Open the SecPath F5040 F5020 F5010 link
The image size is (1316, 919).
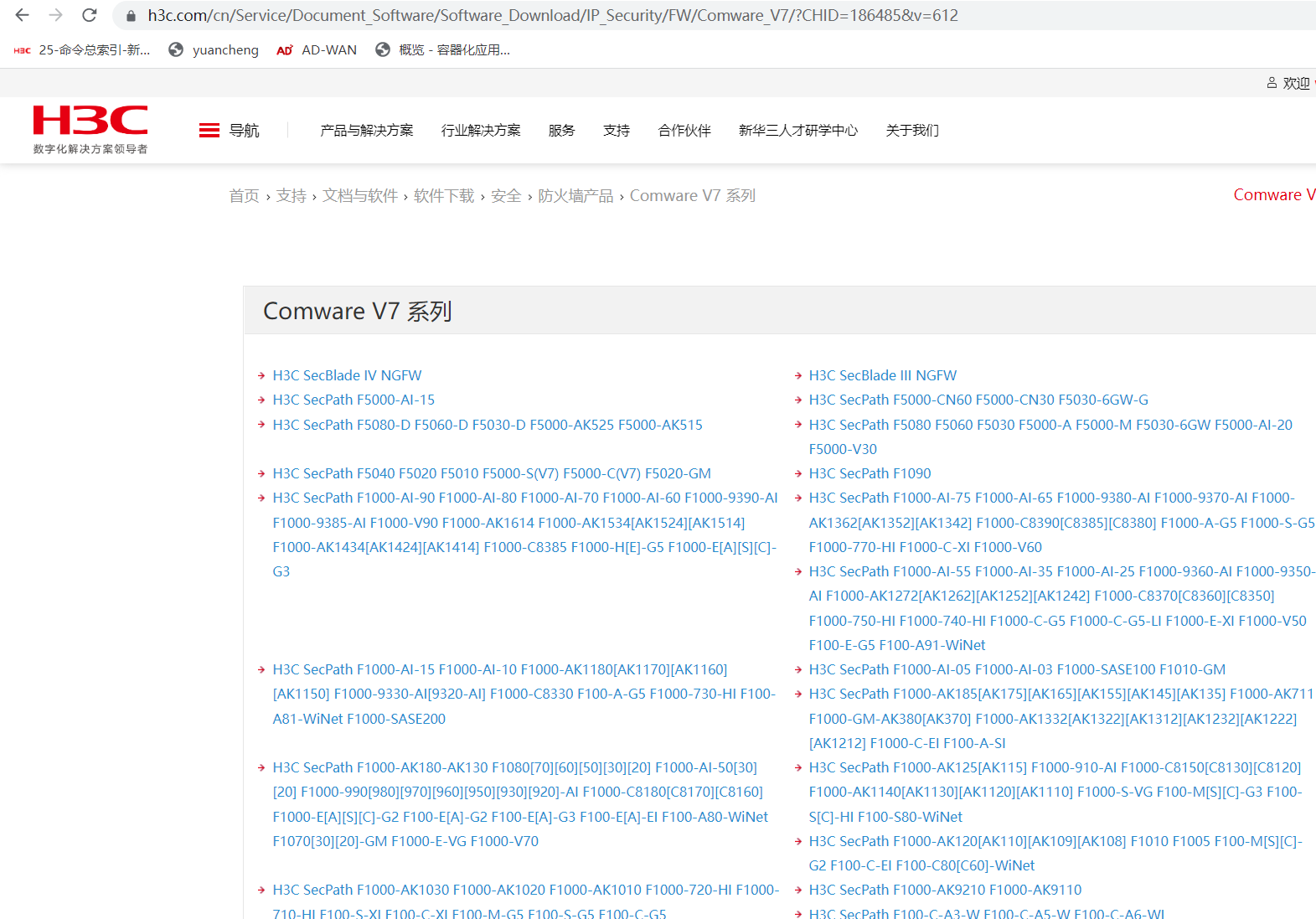[x=492, y=473]
